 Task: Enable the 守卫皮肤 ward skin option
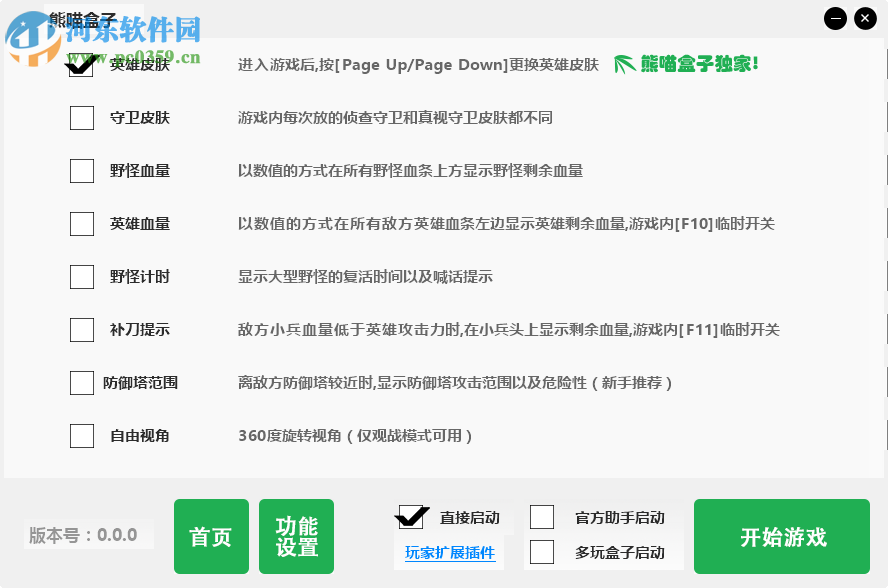point(81,118)
